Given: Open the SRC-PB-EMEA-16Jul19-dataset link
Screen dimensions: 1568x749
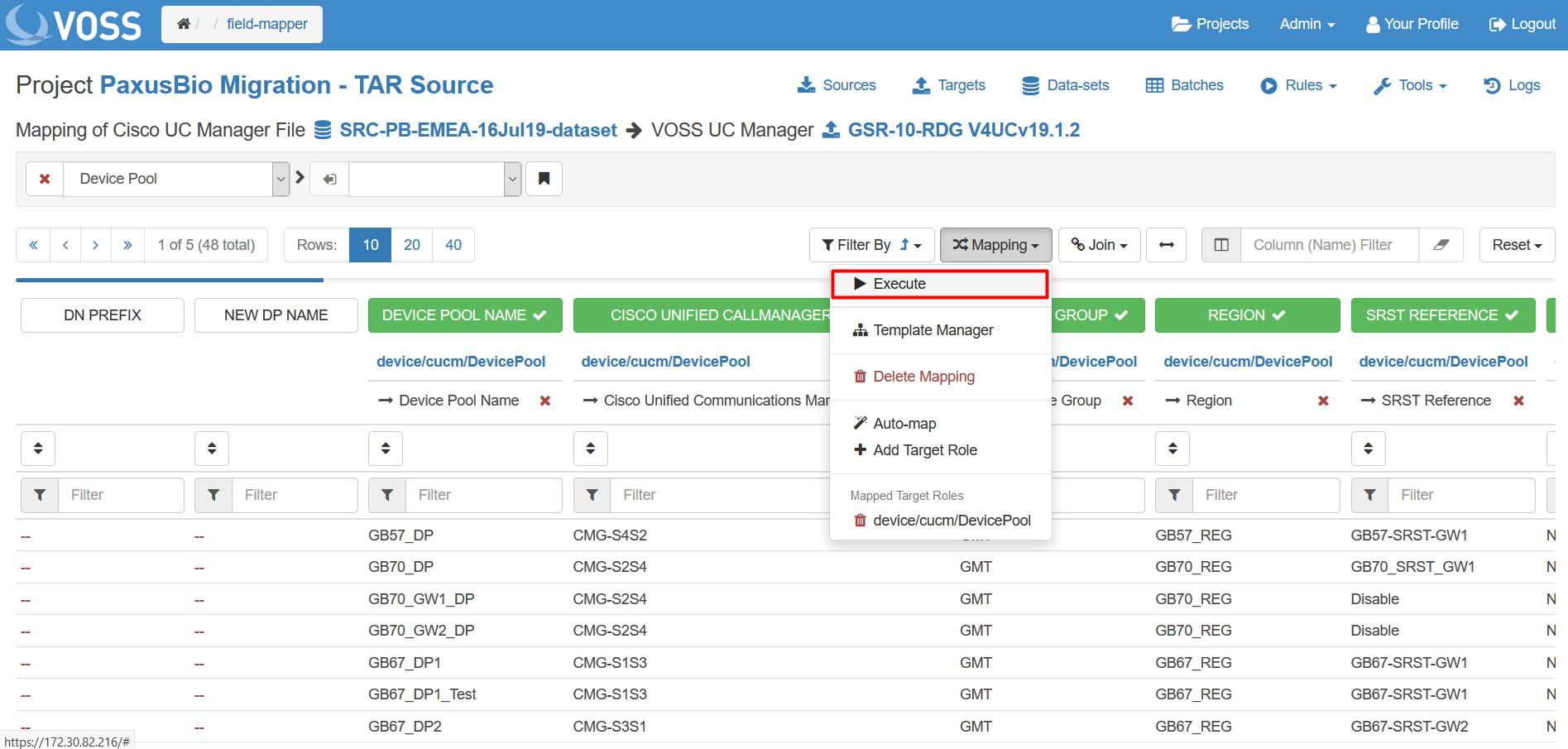Looking at the screenshot, I should pyautogui.click(x=477, y=130).
